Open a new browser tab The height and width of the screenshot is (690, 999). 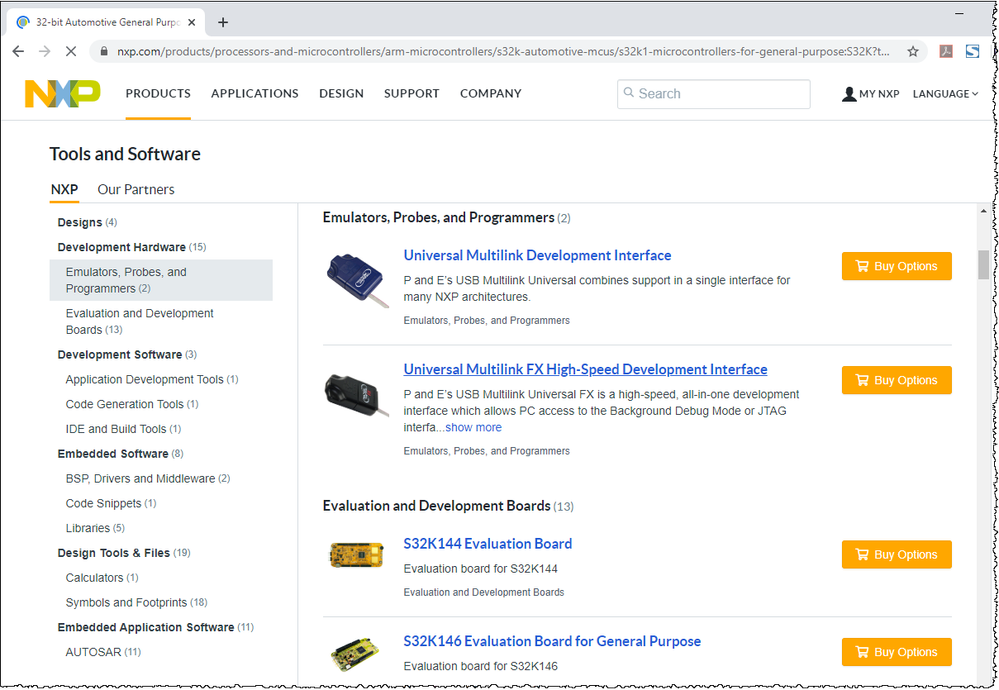coord(222,22)
